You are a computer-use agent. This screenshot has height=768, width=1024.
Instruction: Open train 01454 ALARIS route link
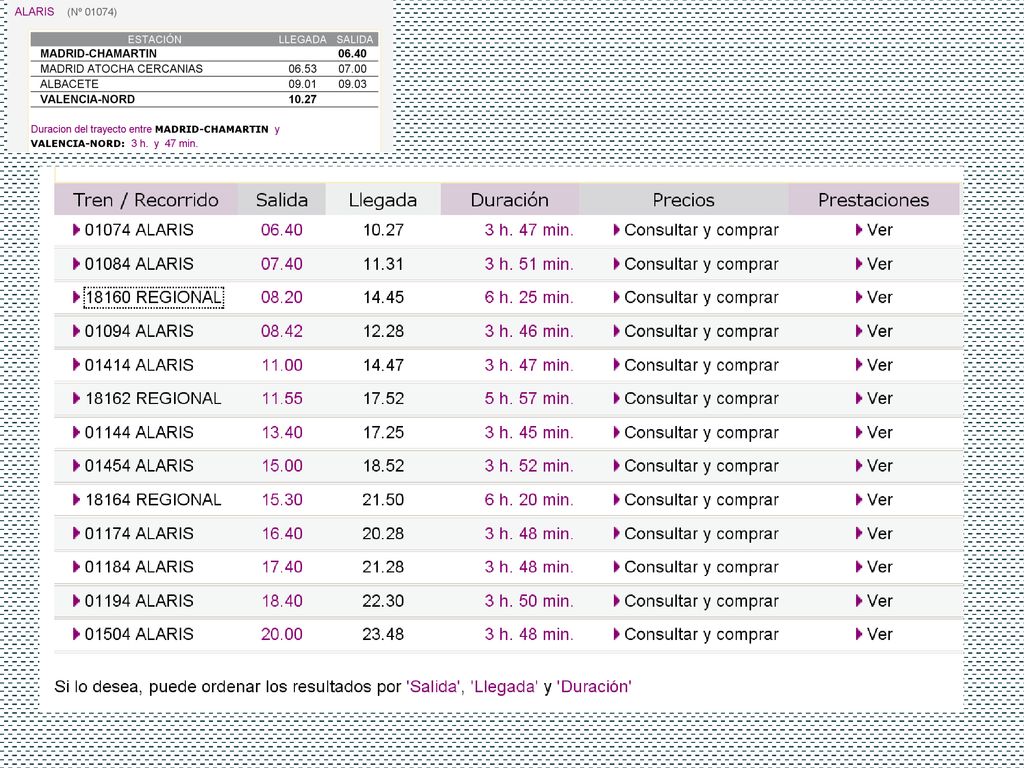(139, 466)
